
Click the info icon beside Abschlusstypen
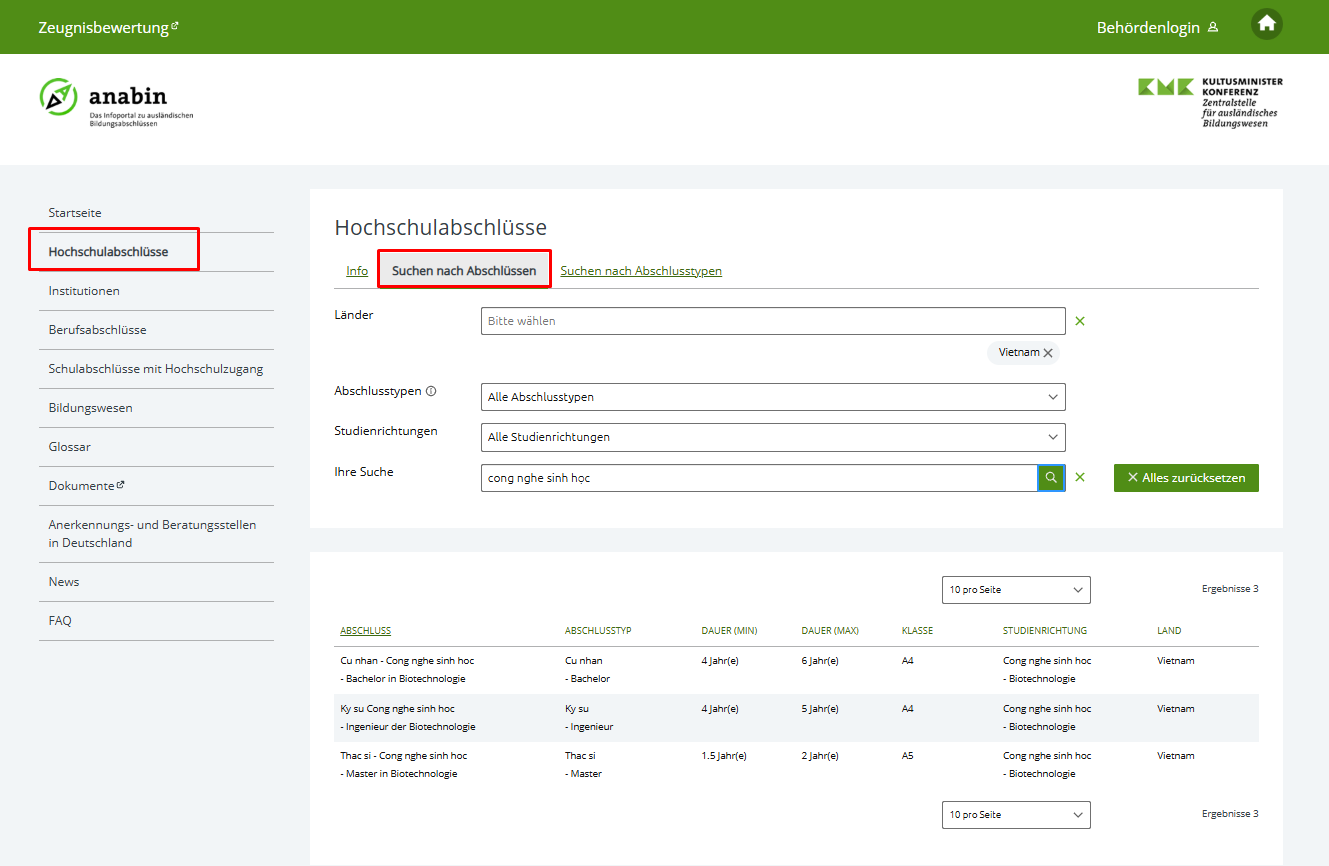pos(431,392)
